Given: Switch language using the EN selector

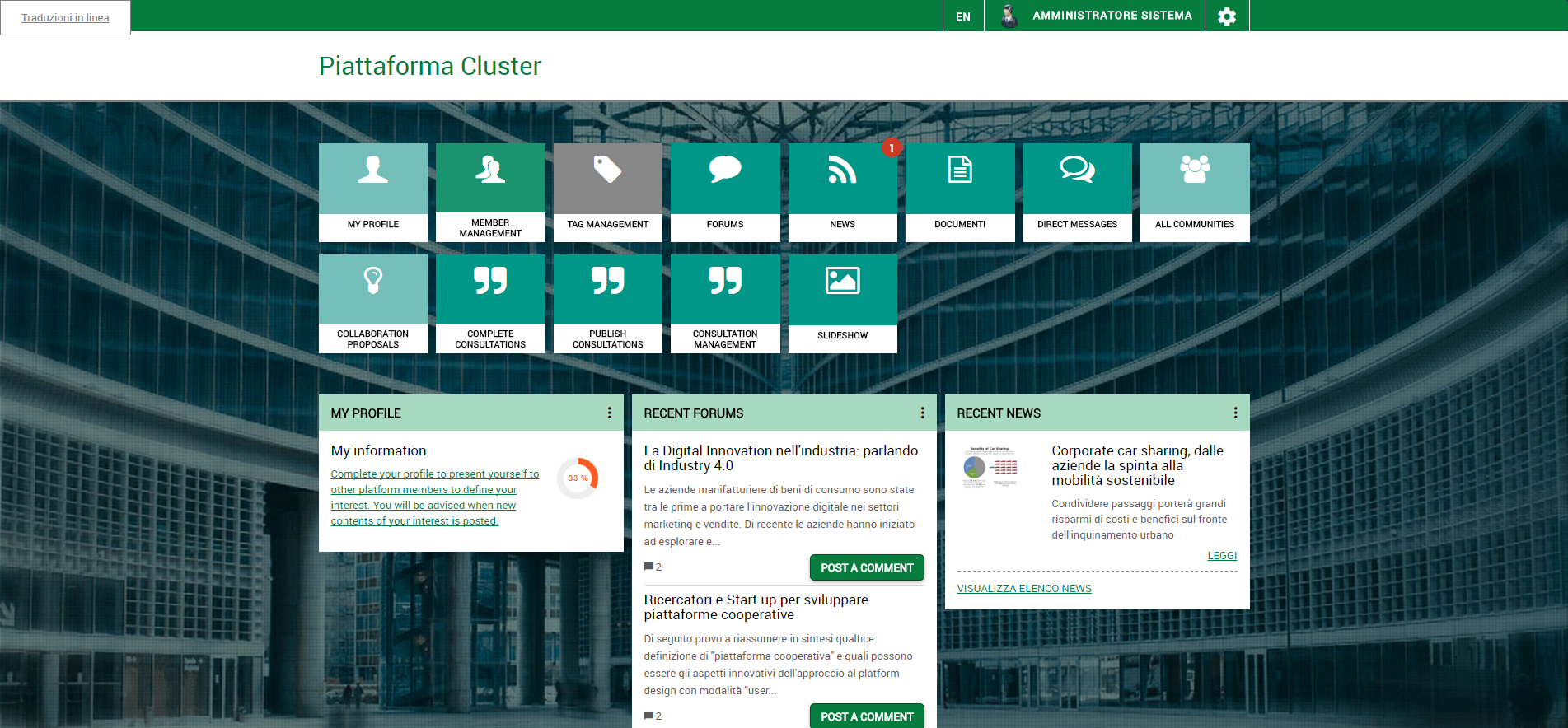Looking at the screenshot, I should 963,16.
